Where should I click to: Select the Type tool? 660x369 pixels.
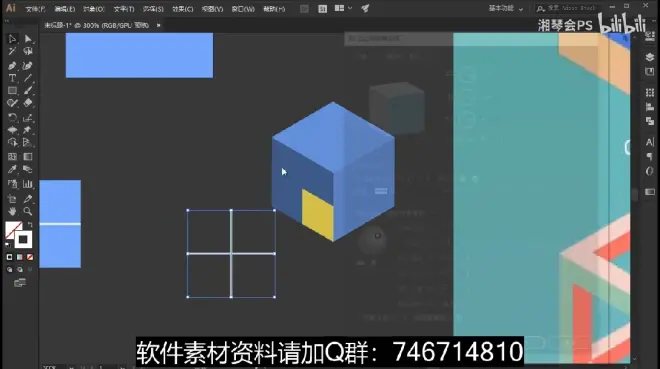pos(12,78)
